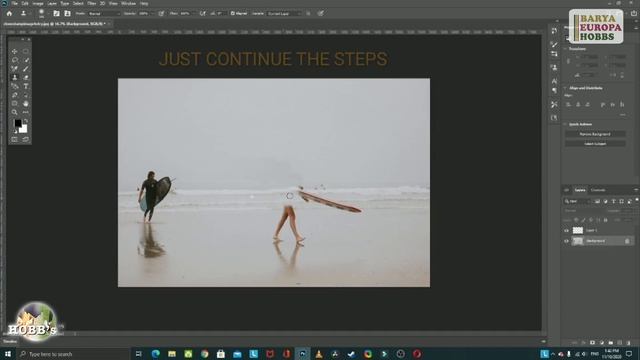Toggle layer filtering switch on or off
Image resolution: width=640 pixels, height=360 pixels.
pos(637,200)
